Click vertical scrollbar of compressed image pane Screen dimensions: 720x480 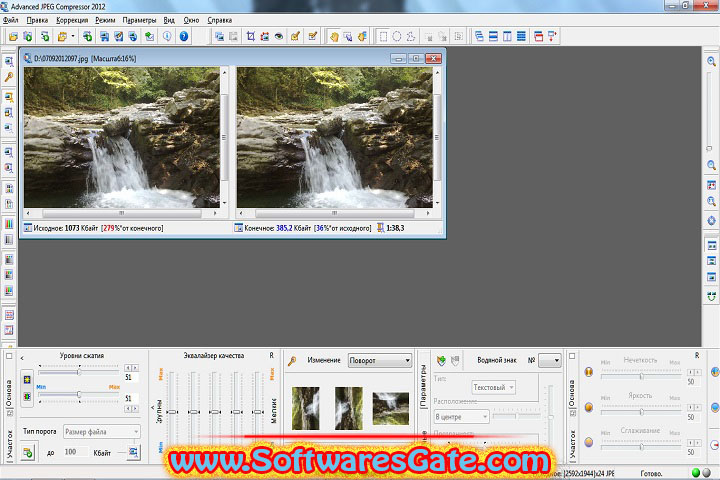(437, 137)
